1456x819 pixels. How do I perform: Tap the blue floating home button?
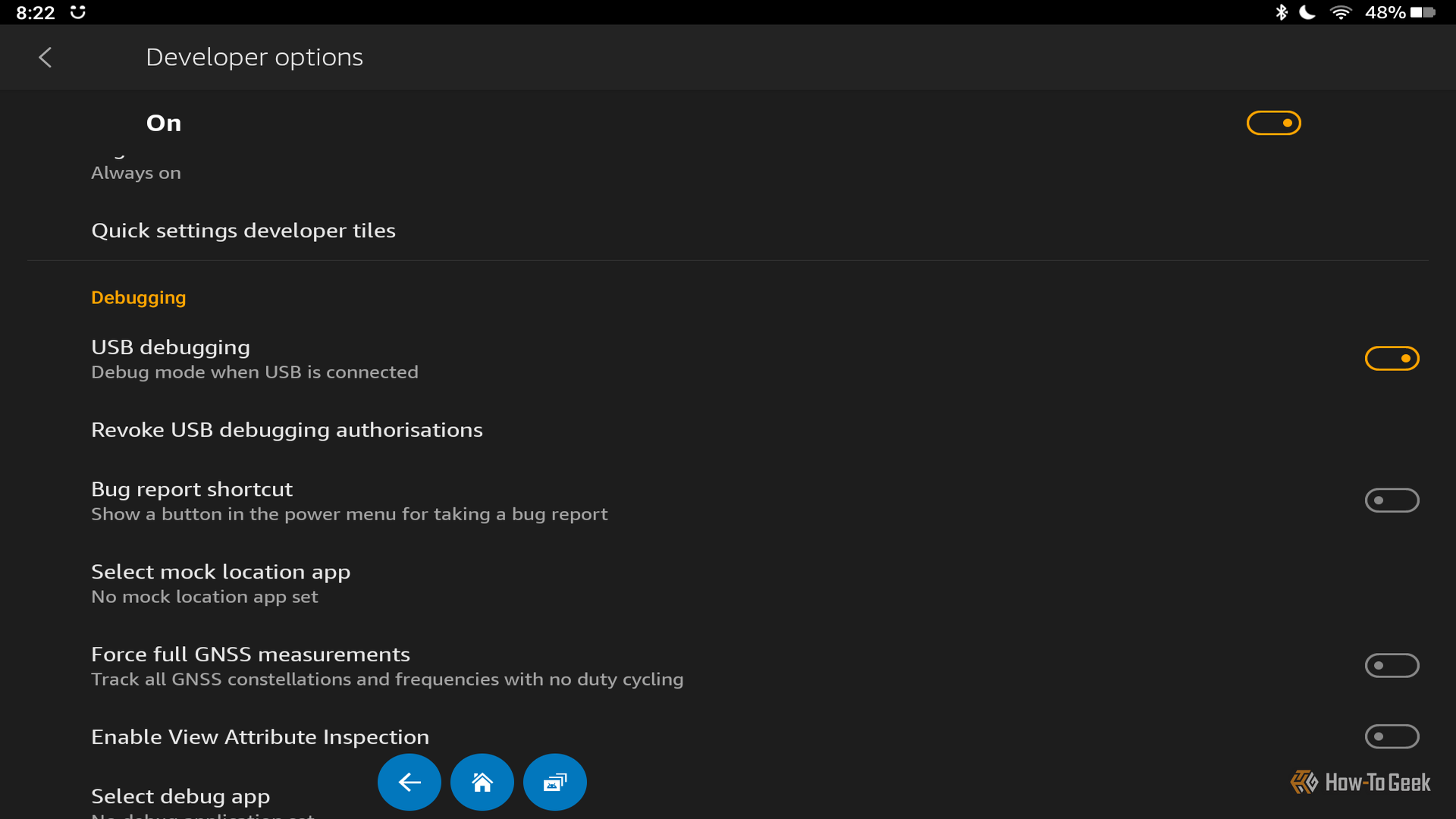pyautogui.click(x=482, y=782)
